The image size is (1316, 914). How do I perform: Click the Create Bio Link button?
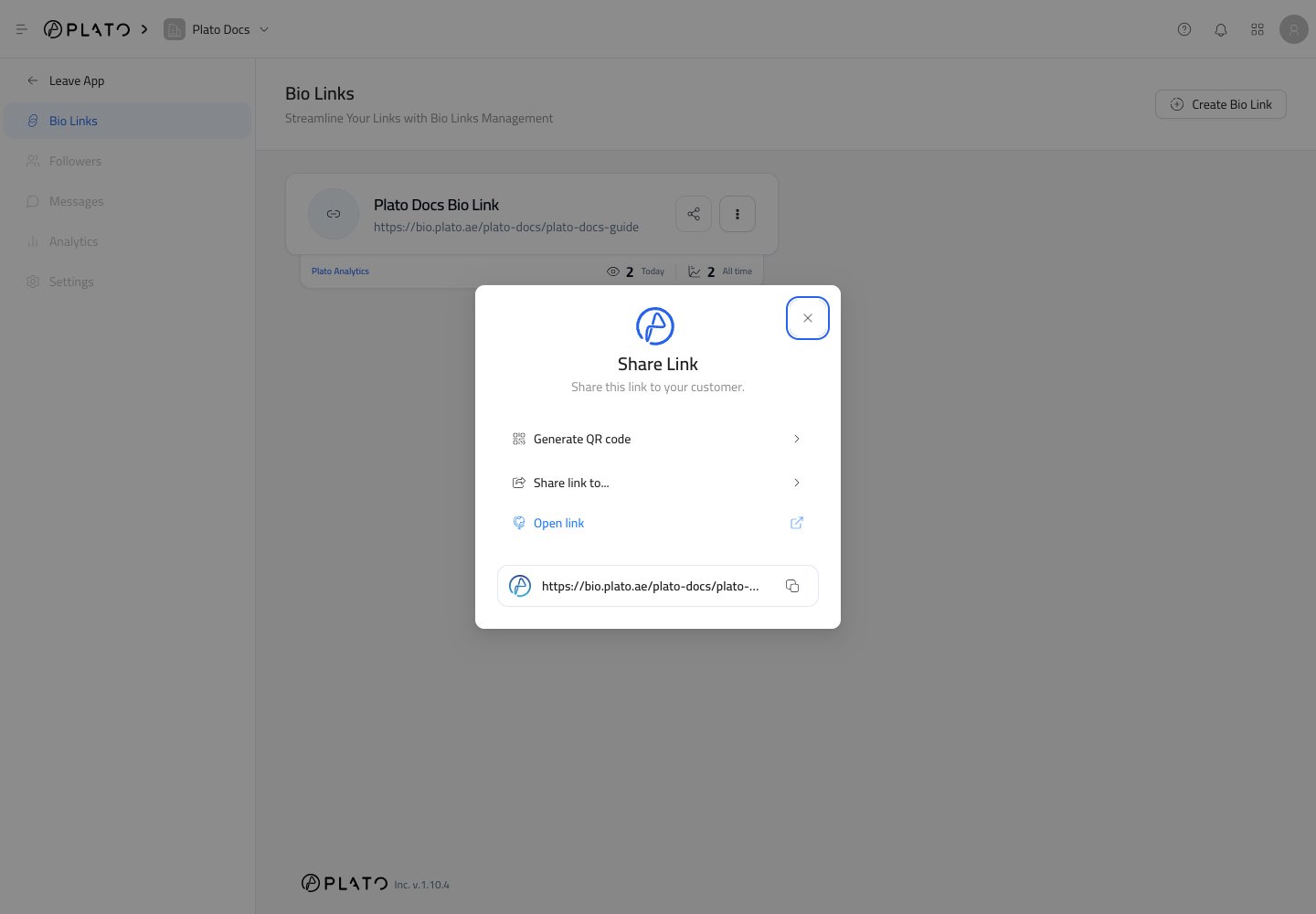point(1221,104)
